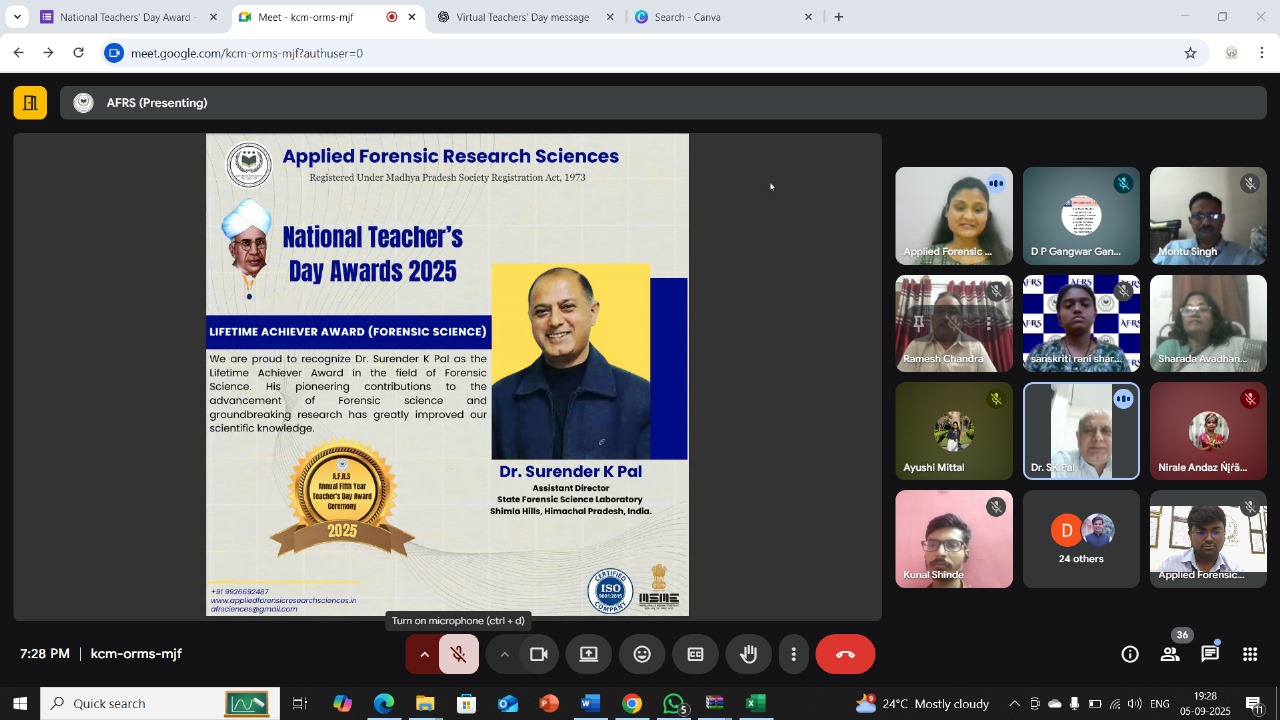Raise your hand in the meeting
1280x720 pixels.
point(748,655)
